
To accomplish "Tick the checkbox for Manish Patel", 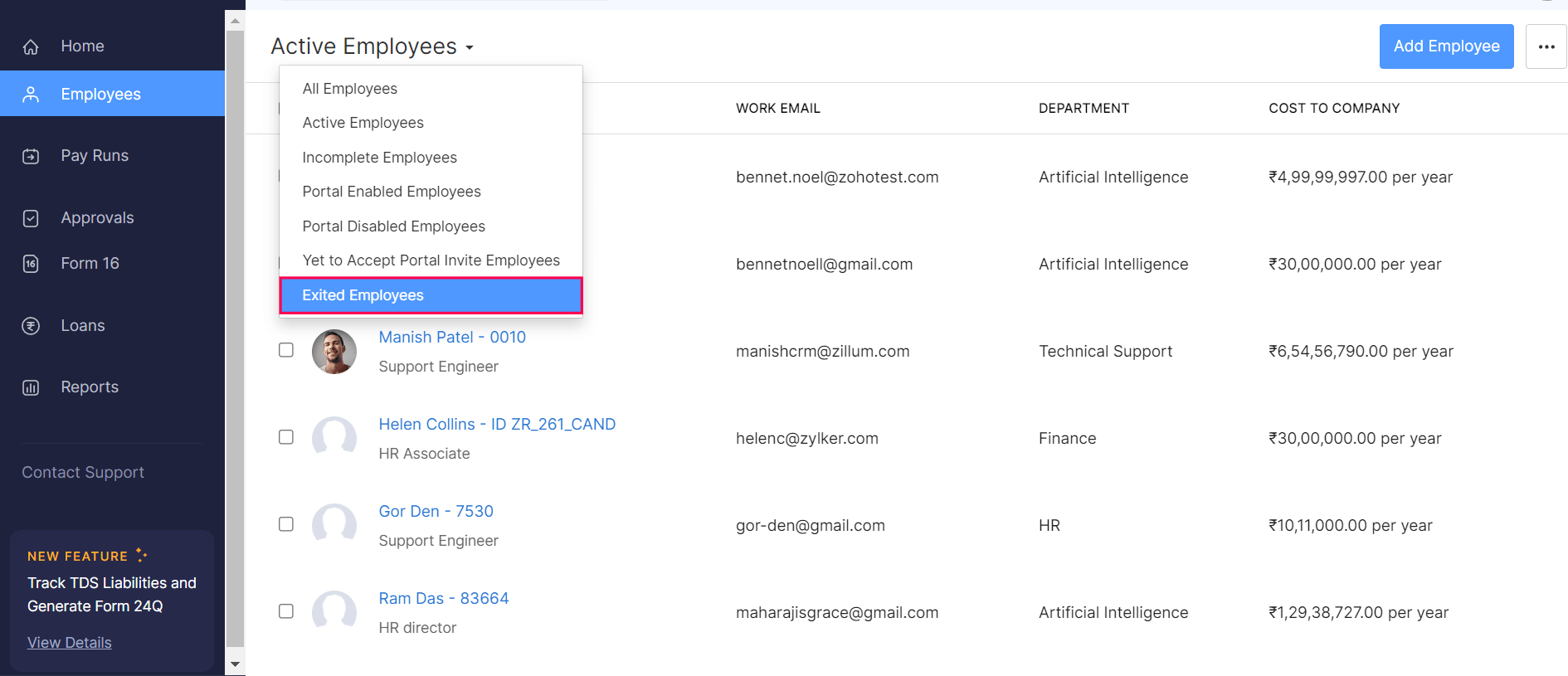I will pyautogui.click(x=286, y=350).
